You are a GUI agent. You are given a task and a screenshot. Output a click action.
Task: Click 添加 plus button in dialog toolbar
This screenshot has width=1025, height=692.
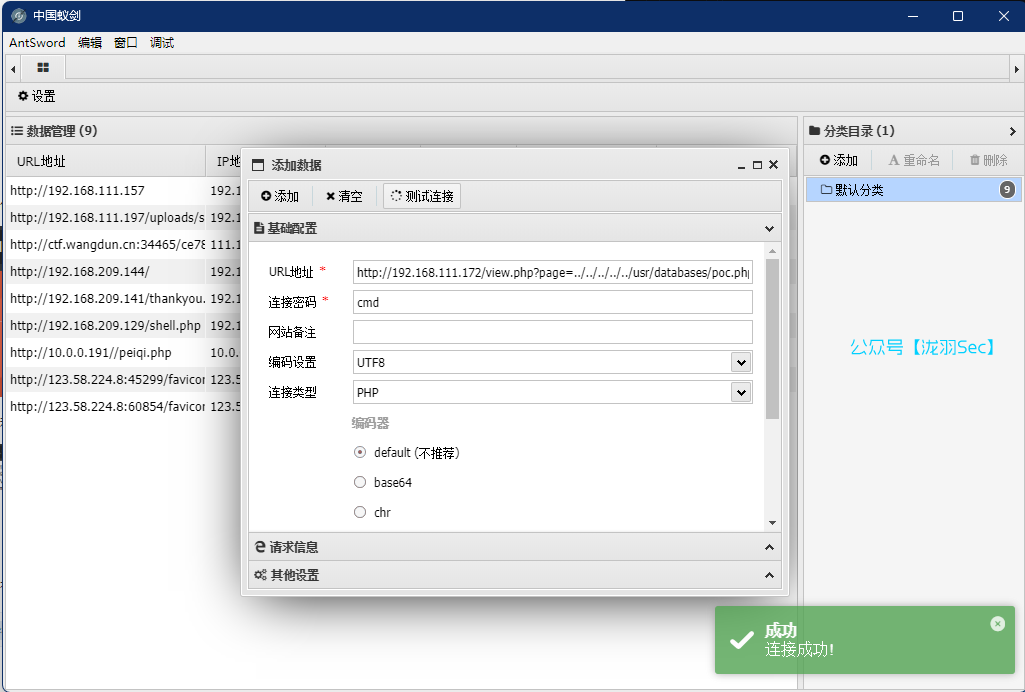pyautogui.click(x=280, y=196)
